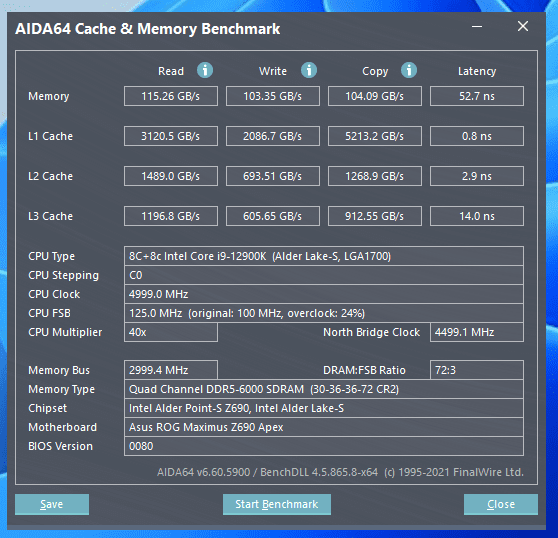Click North Bridge Clock value 4499.1 MHz
Screen dimensions: 558x538
[x=477, y=332]
